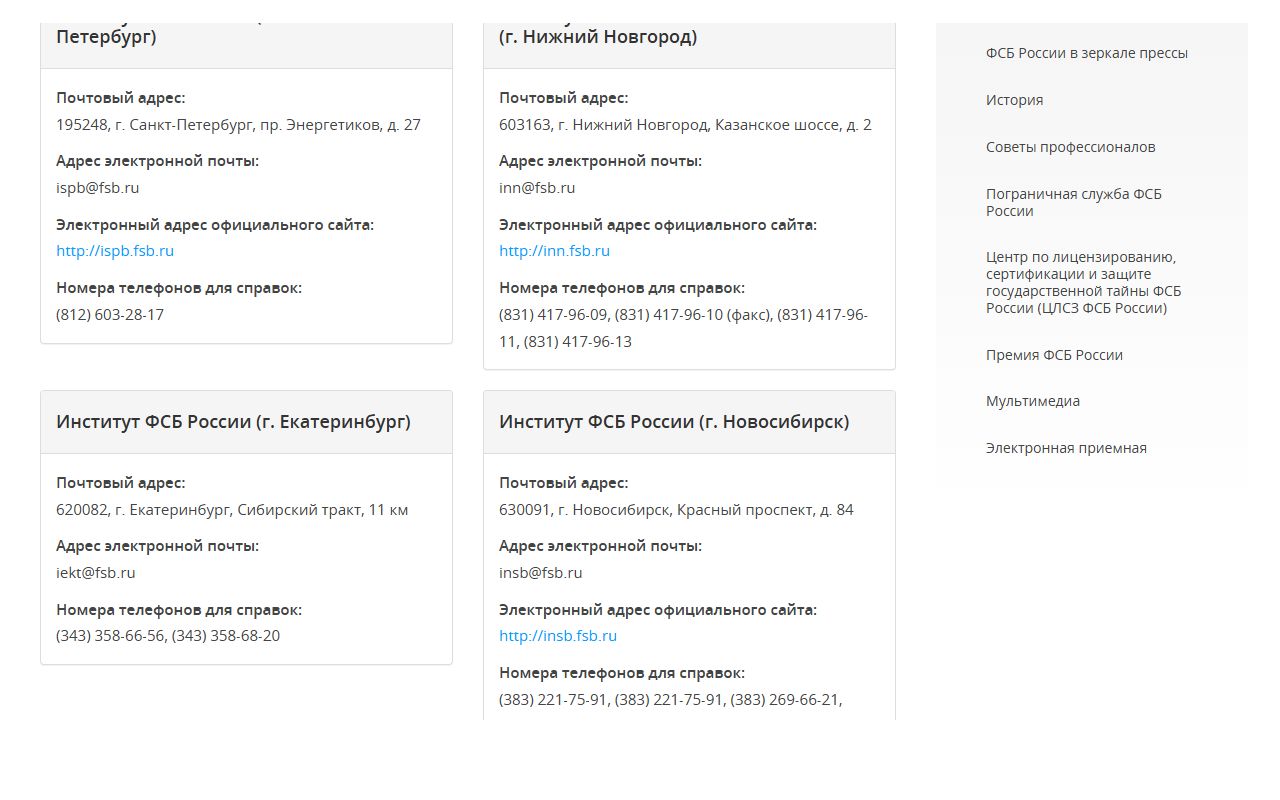
Task: Click the iekt@fsb.ru email address
Action: 96,573
